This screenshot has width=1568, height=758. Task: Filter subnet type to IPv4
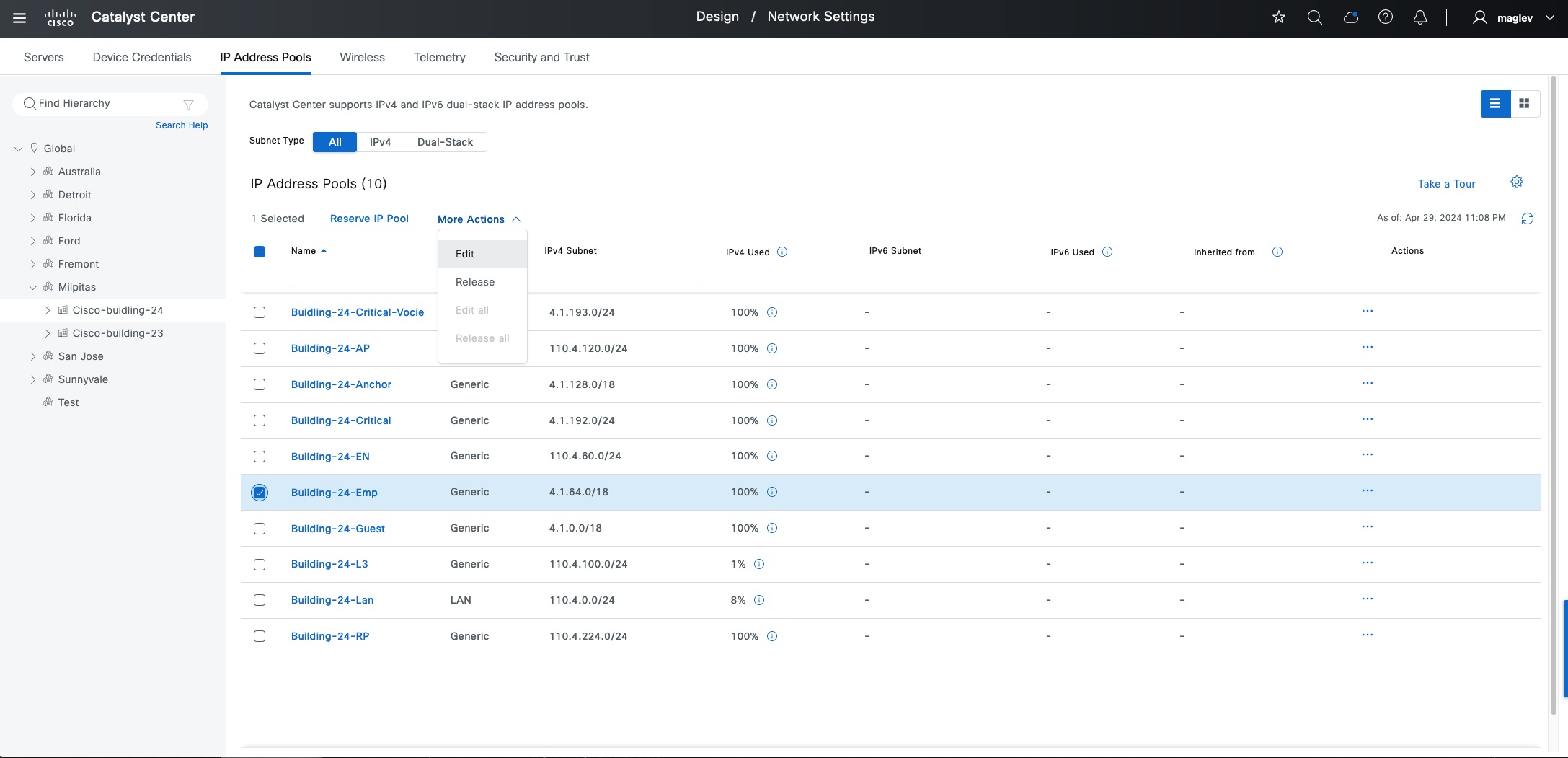381,142
